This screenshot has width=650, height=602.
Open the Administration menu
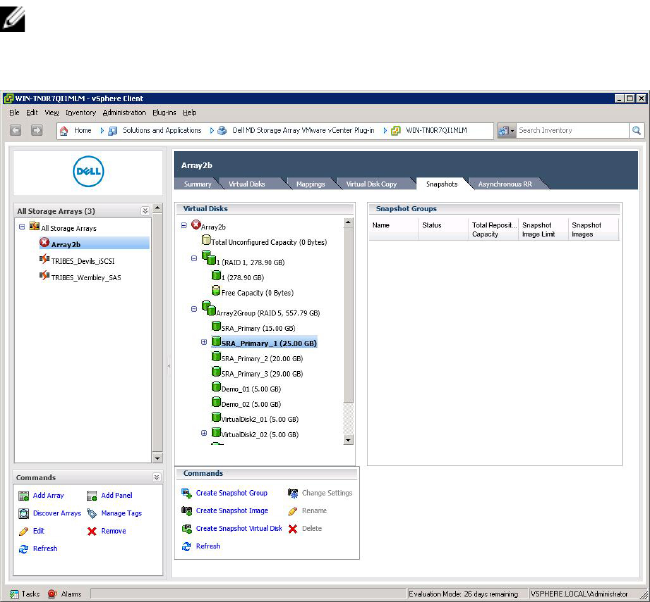click(x=124, y=112)
